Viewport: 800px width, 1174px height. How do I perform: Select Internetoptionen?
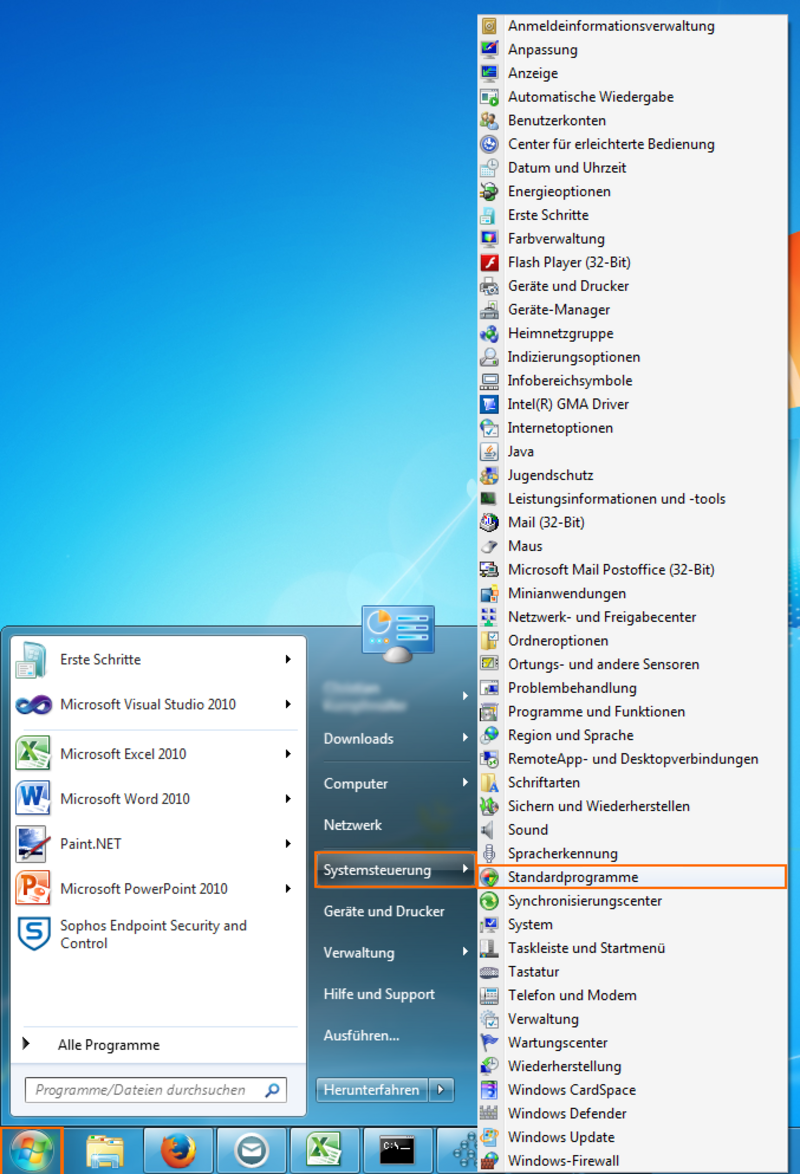coord(632,428)
